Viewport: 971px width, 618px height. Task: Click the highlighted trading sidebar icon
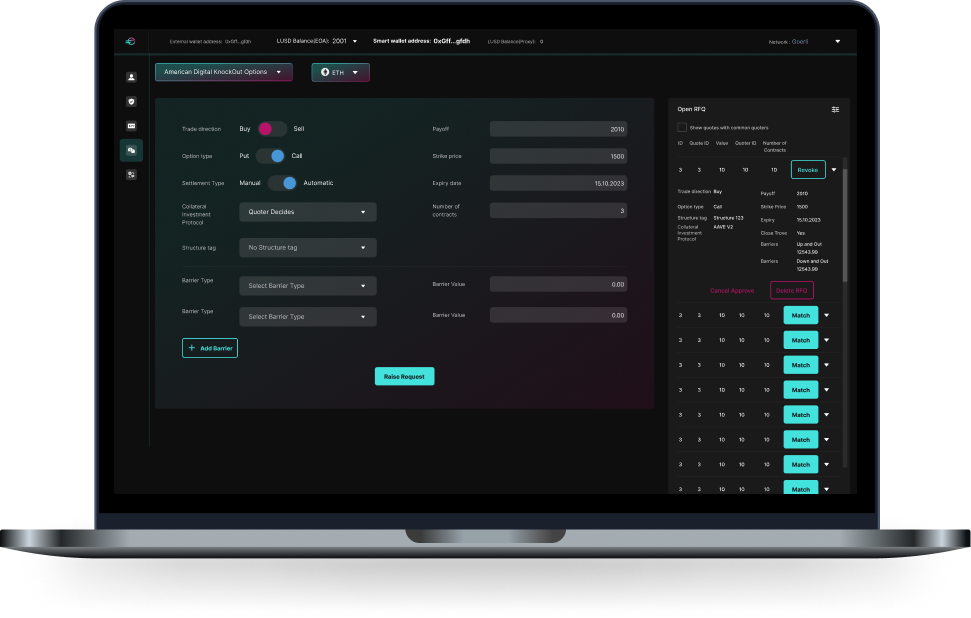tap(130, 150)
